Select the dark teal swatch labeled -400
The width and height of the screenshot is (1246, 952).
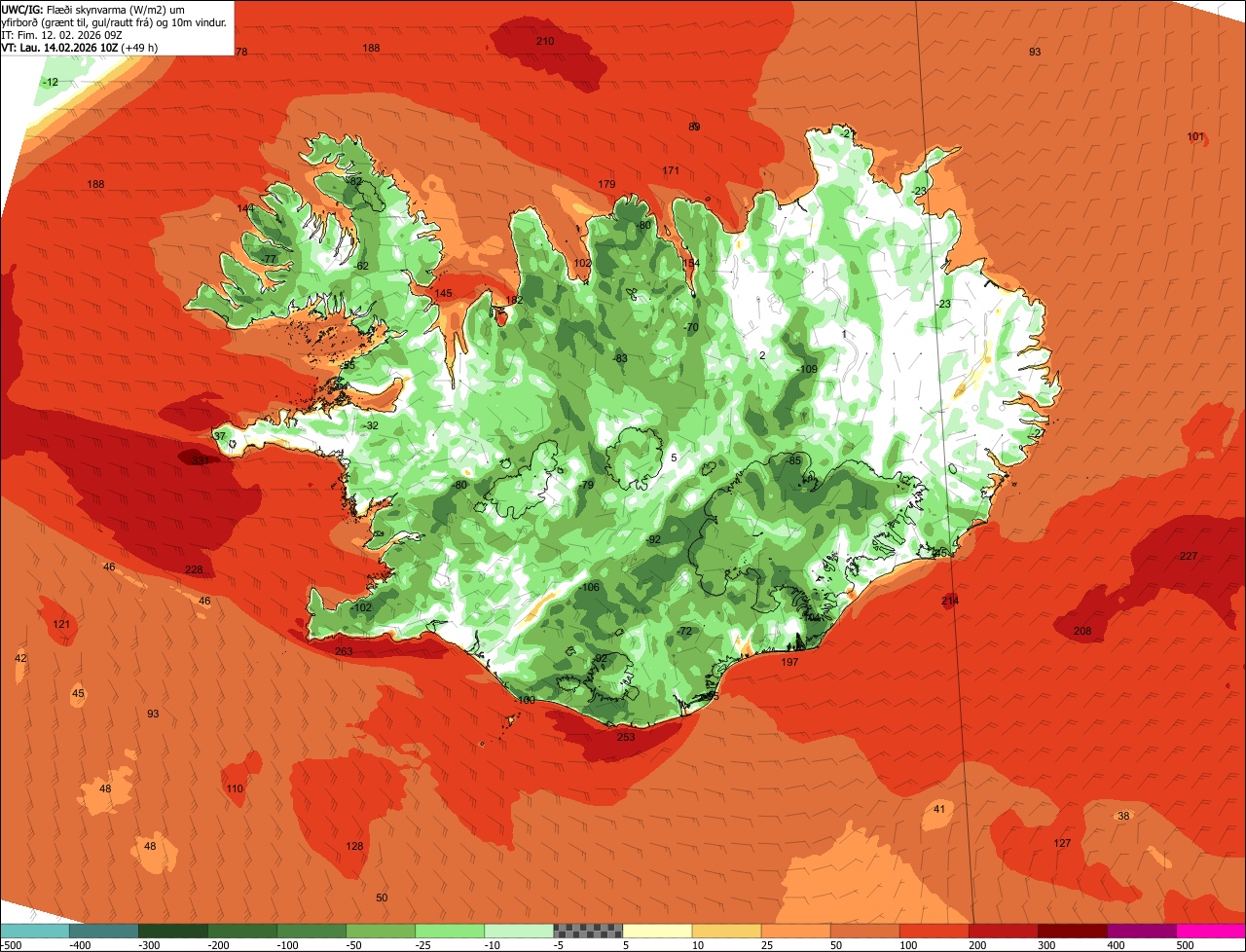tap(104, 932)
